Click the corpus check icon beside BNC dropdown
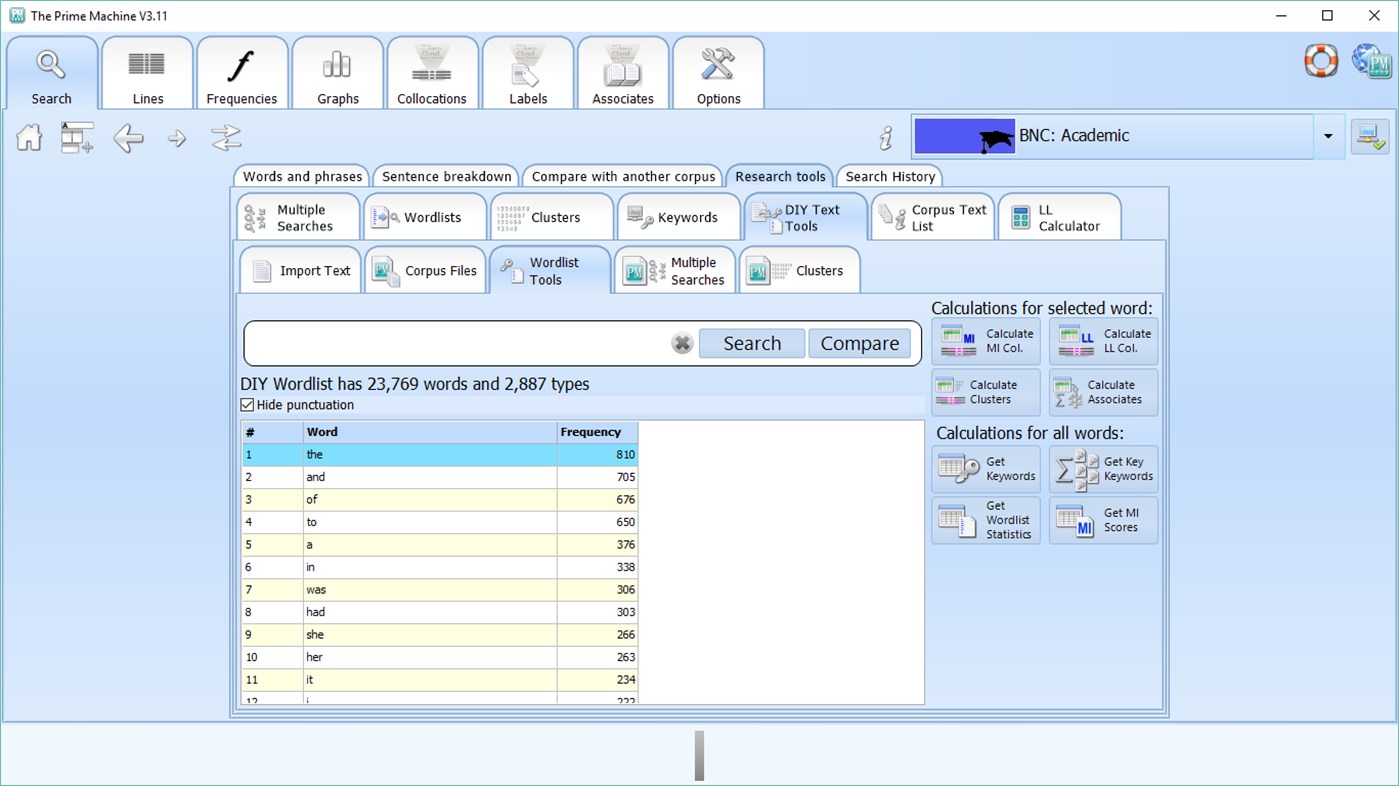1399x786 pixels. tap(1370, 137)
